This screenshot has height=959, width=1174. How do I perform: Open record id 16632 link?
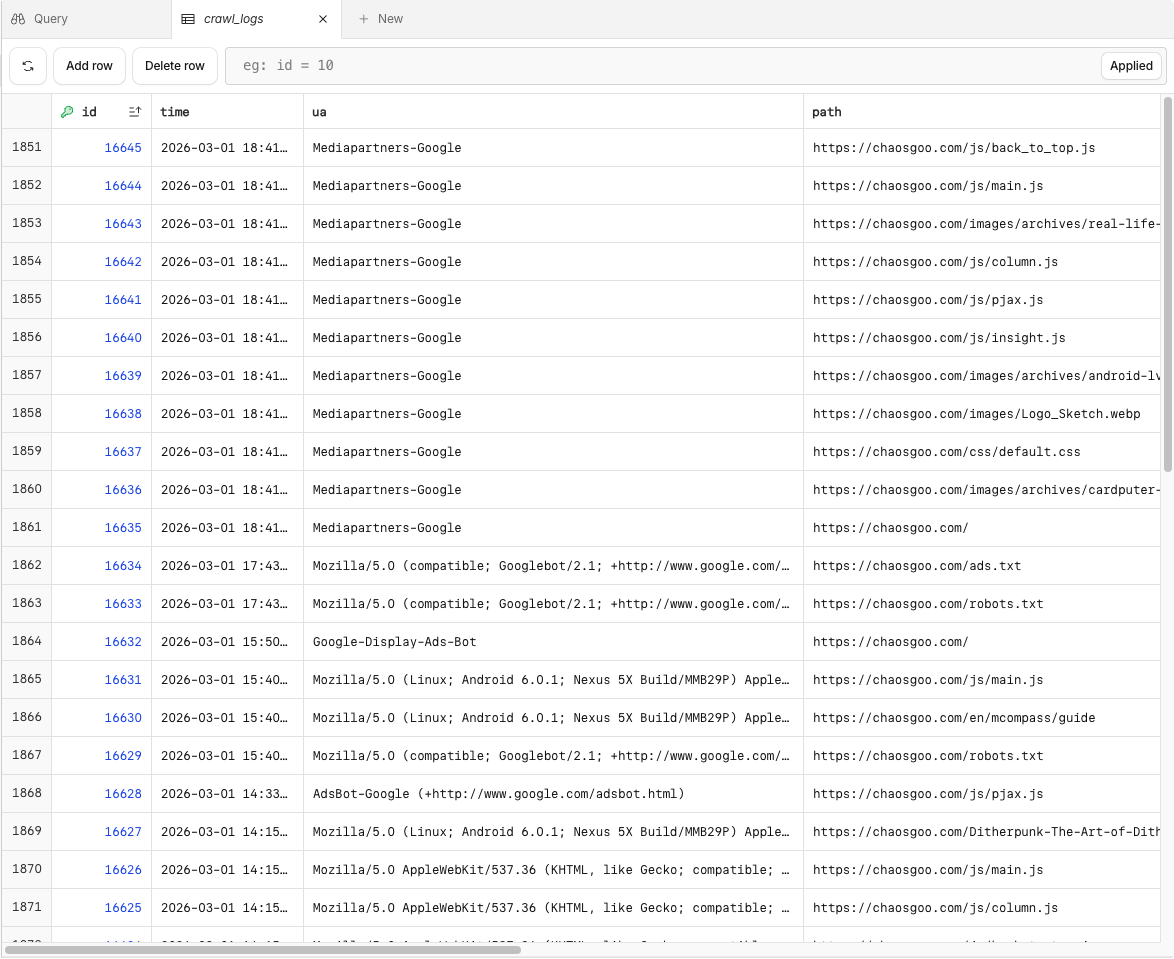(123, 642)
